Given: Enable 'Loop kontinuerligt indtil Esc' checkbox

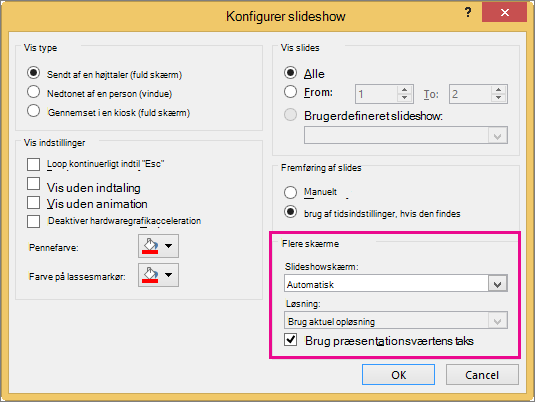Looking at the screenshot, I should click(x=33, y=164).
